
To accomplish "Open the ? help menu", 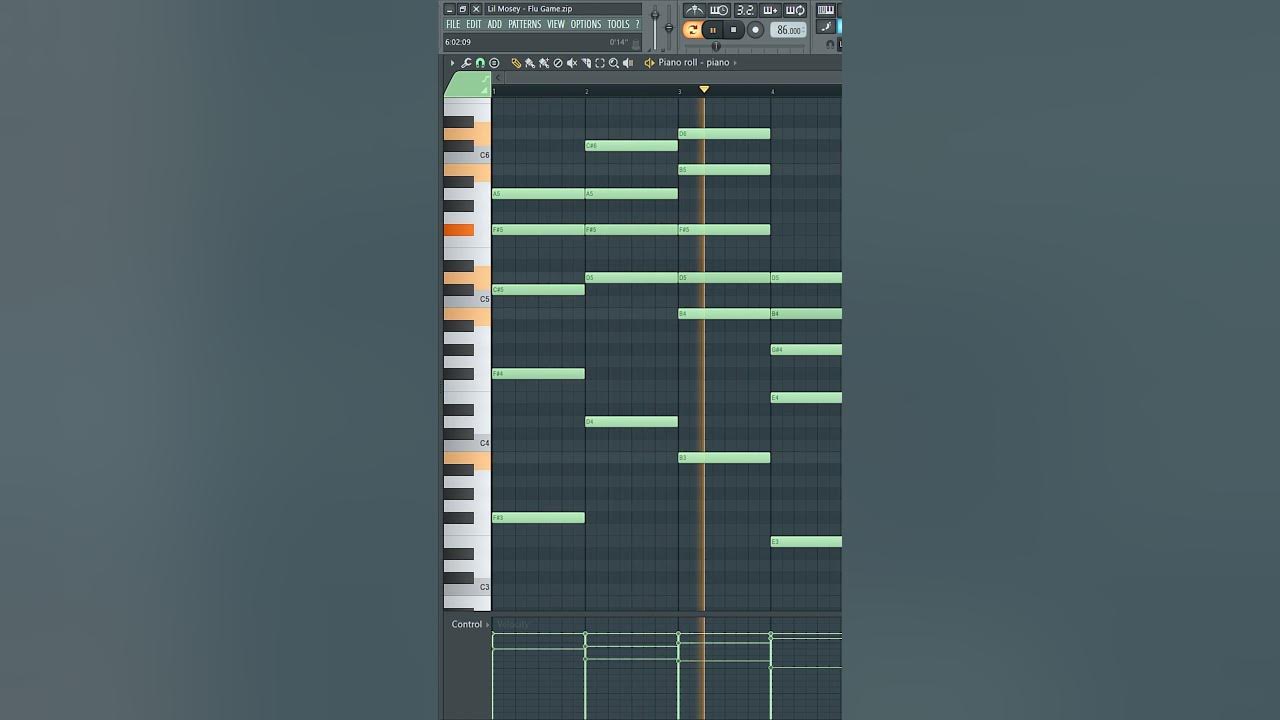I will pos(637,24).
